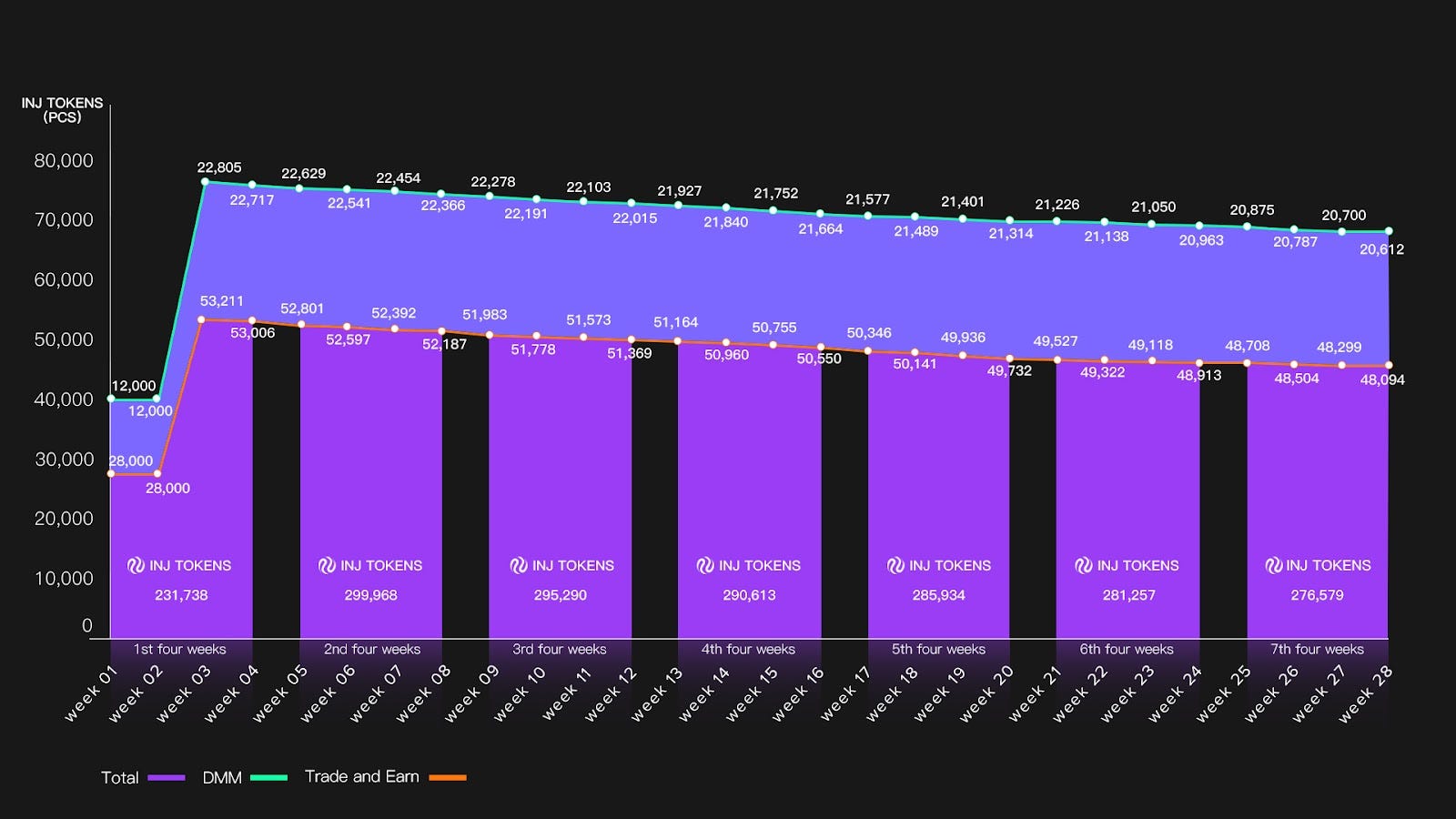1456x819 pixels.
Task: Click the "20,612" final DMM value
Action: (x=1382, y=249)
